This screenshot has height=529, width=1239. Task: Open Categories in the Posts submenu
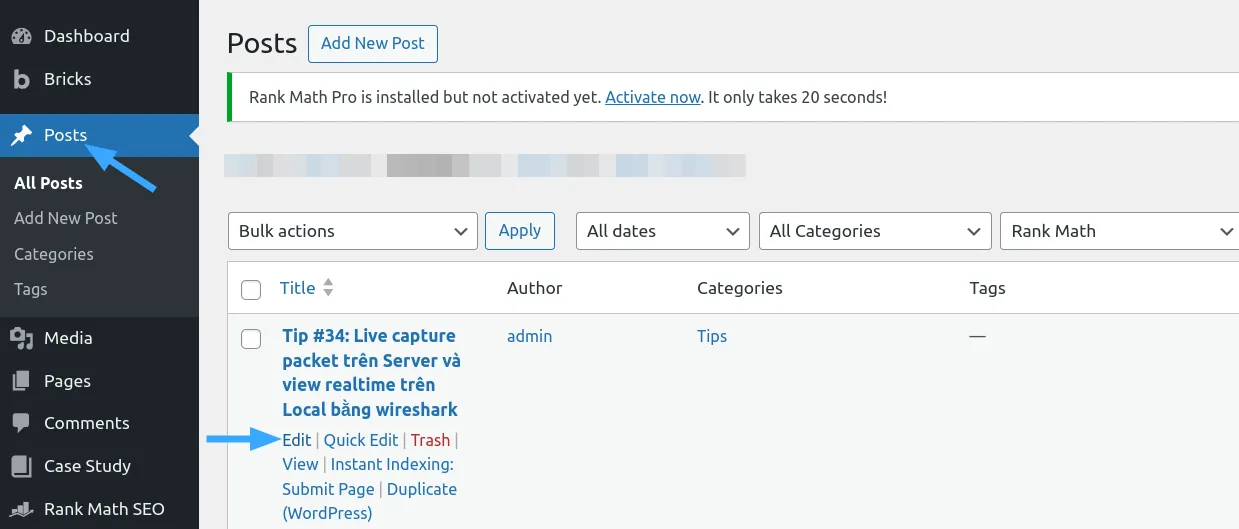(x=54, y=254)
